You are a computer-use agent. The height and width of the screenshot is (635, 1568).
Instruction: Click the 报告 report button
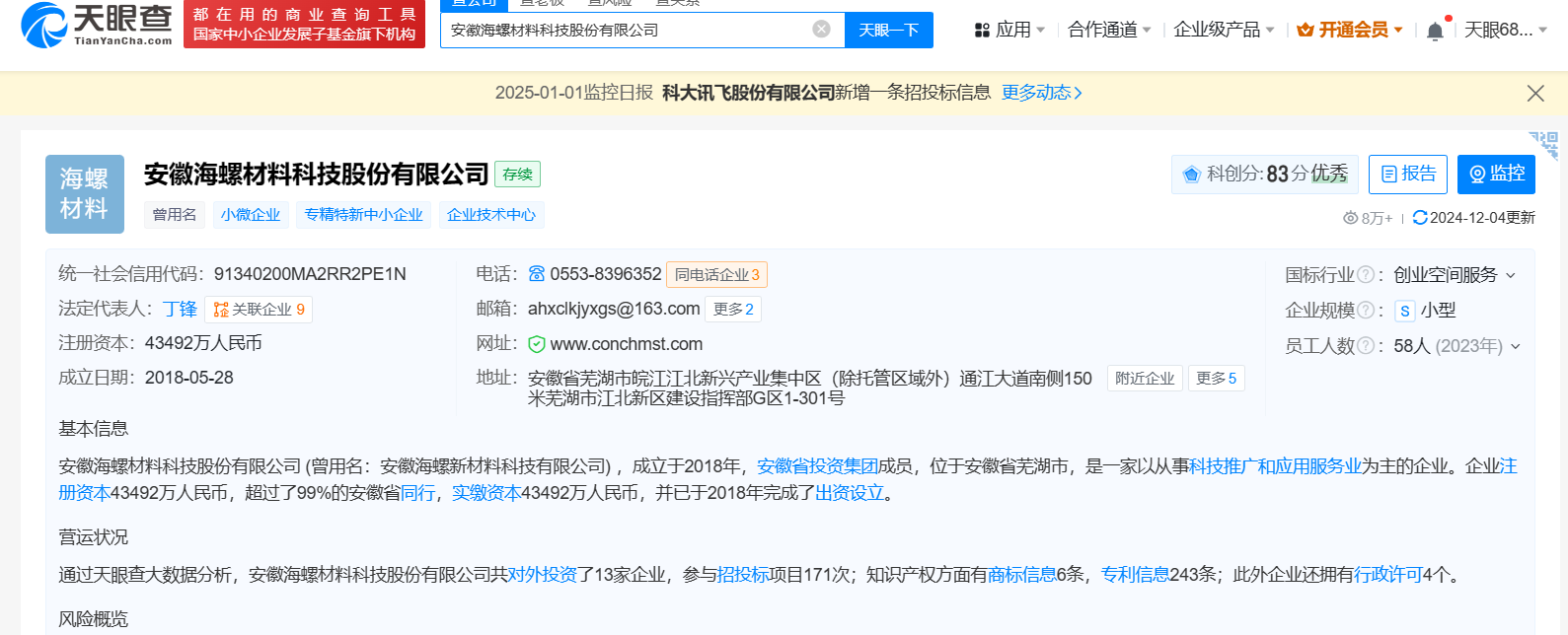click(1408, 175)
